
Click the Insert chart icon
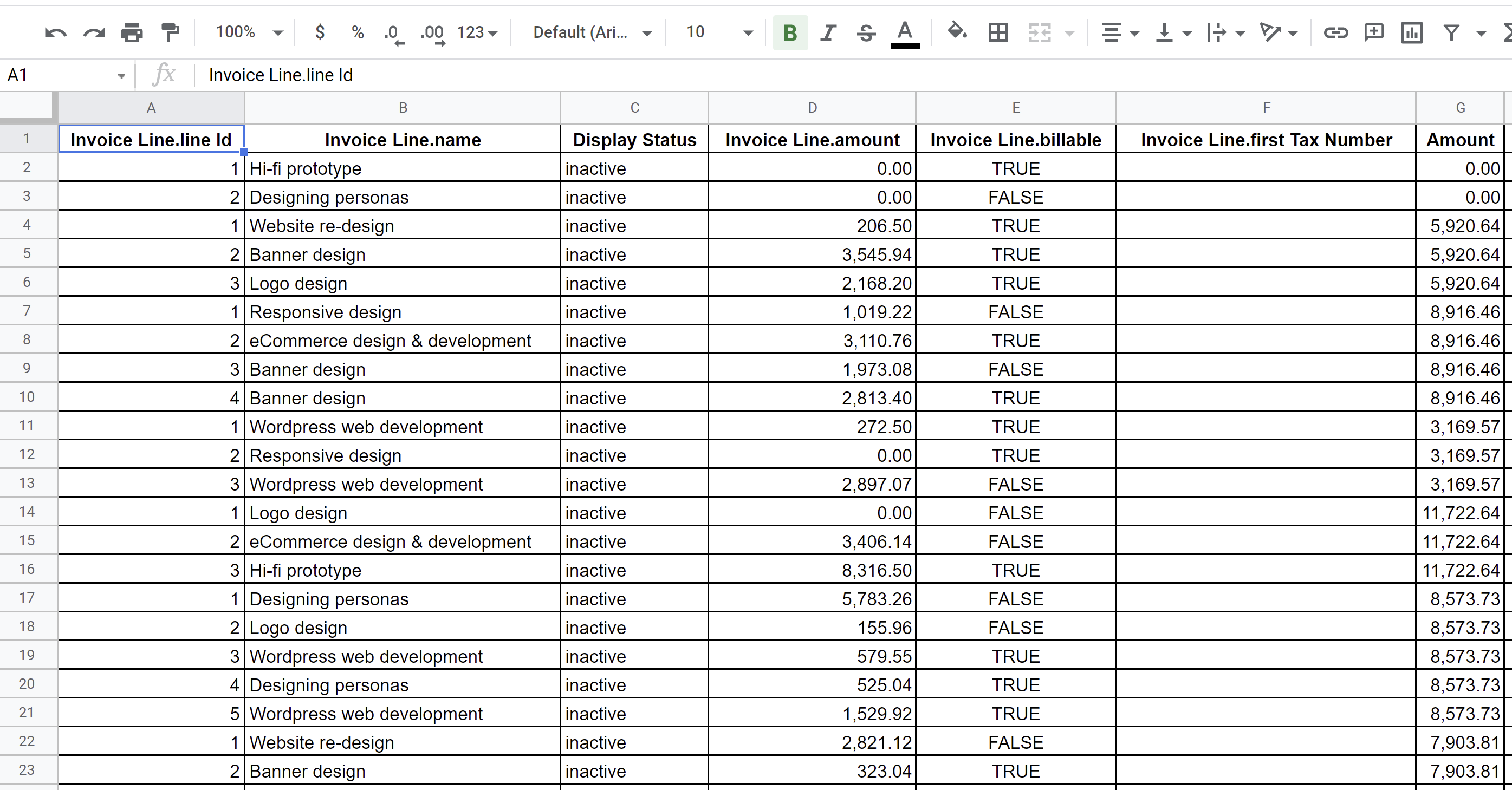pos(1412,33)
